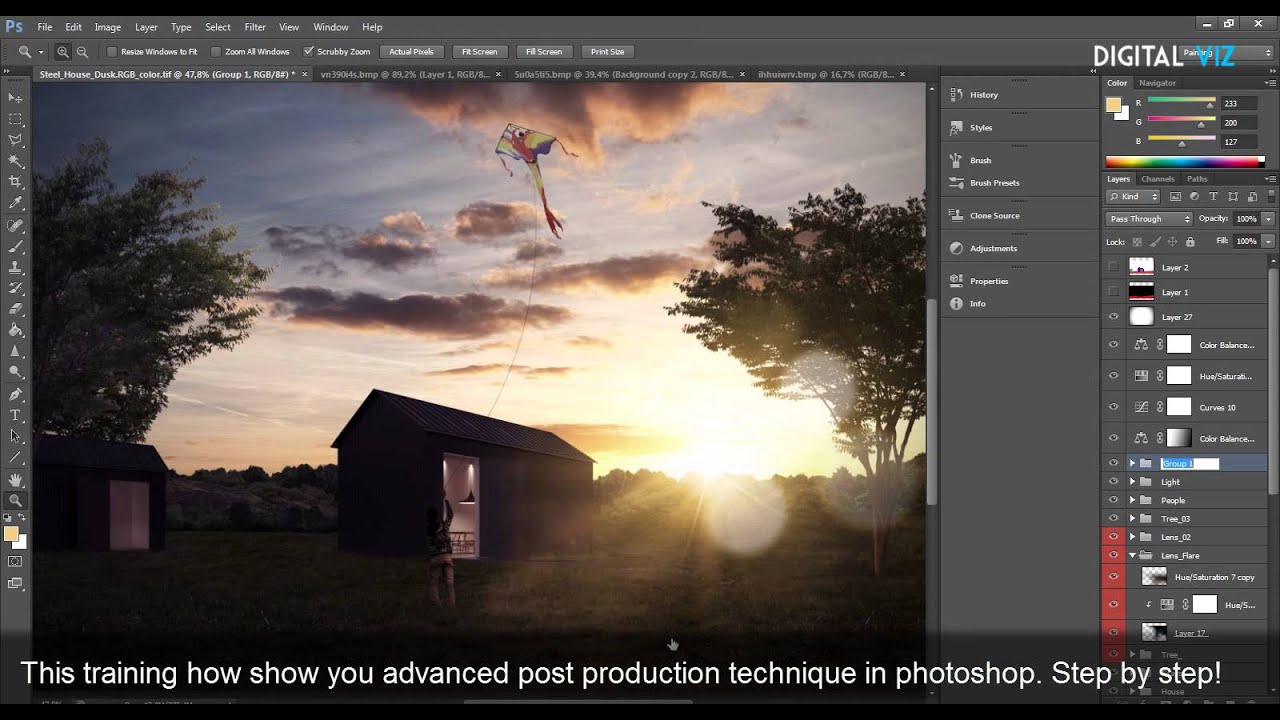The height and width of the screenshot is (720, 1280).
Task: Hide the Layer 27 layer
Action: [x=1113, y=317]
